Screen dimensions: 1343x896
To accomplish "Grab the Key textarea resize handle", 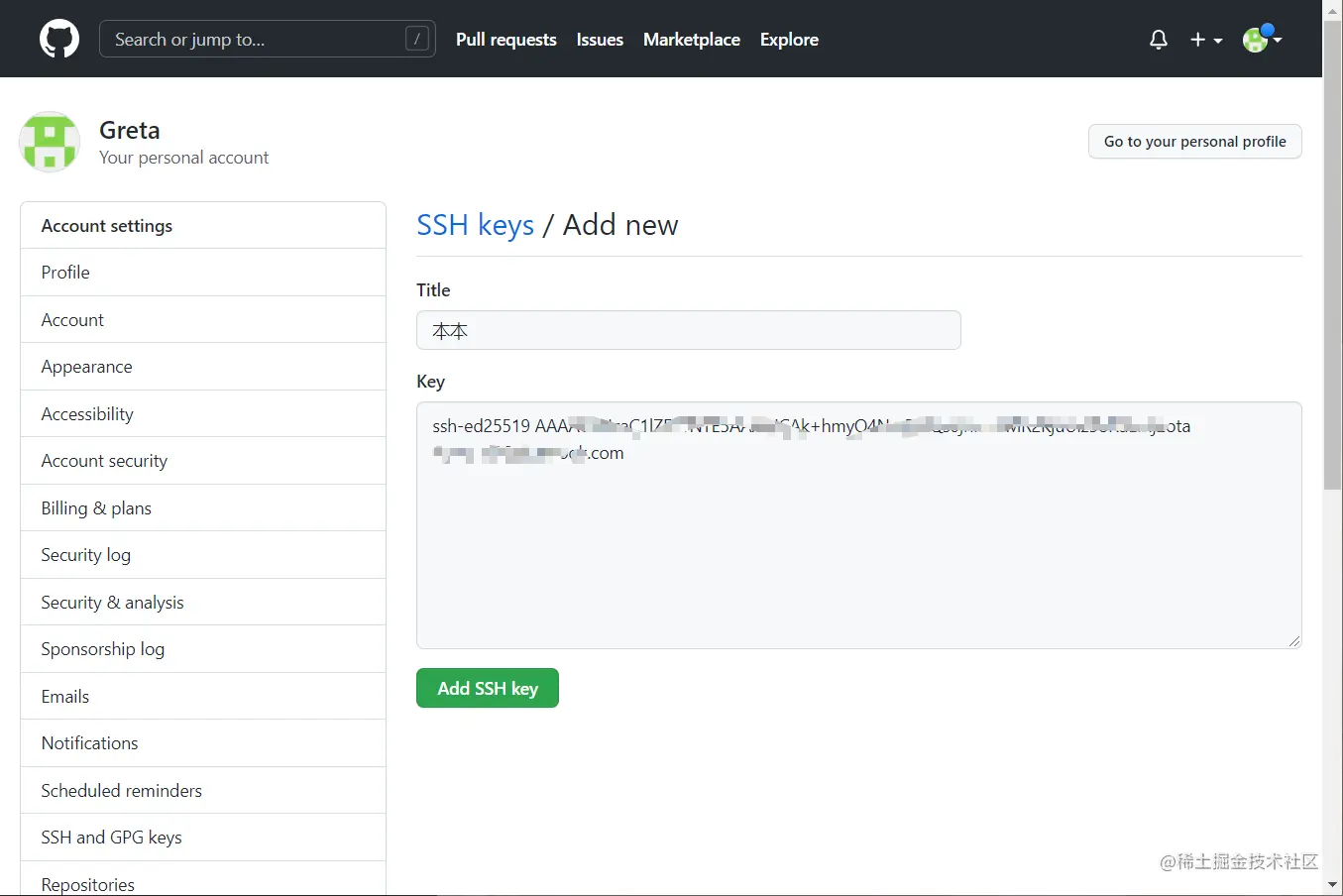I will pos(1294,641).
